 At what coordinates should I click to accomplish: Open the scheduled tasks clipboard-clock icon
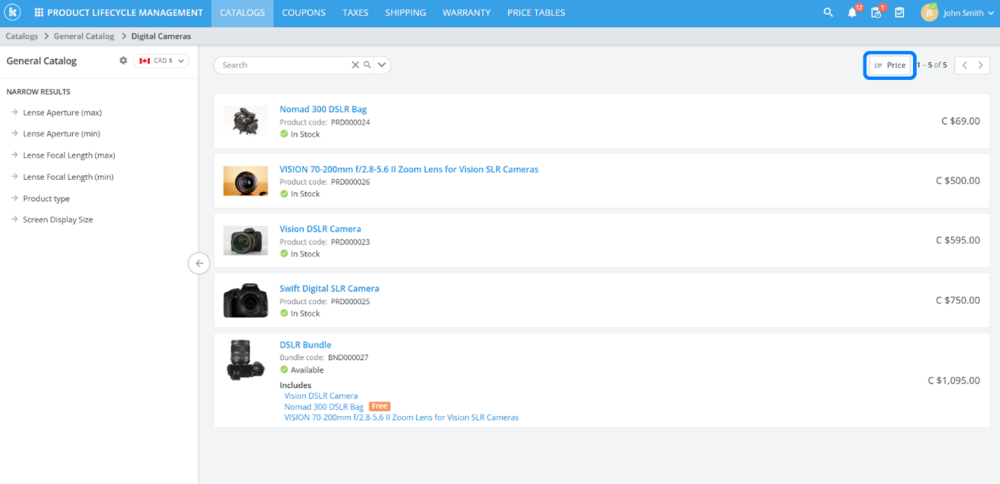876,13
